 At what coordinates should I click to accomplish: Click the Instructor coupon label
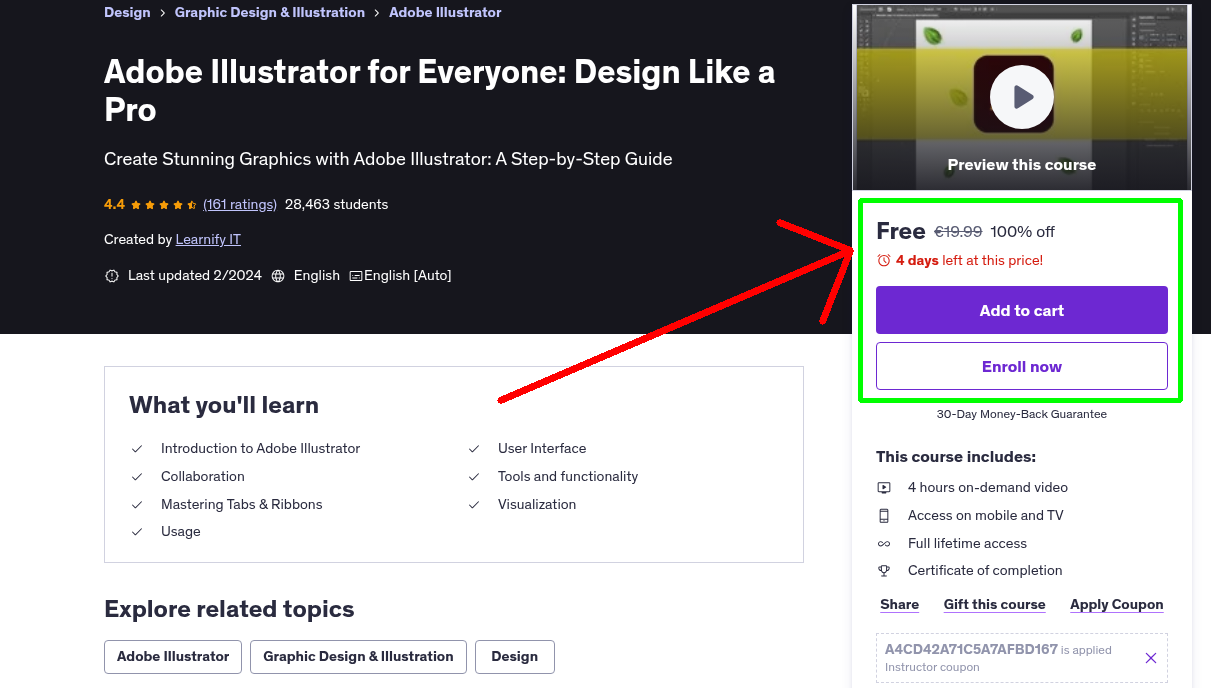click(932, 667)
